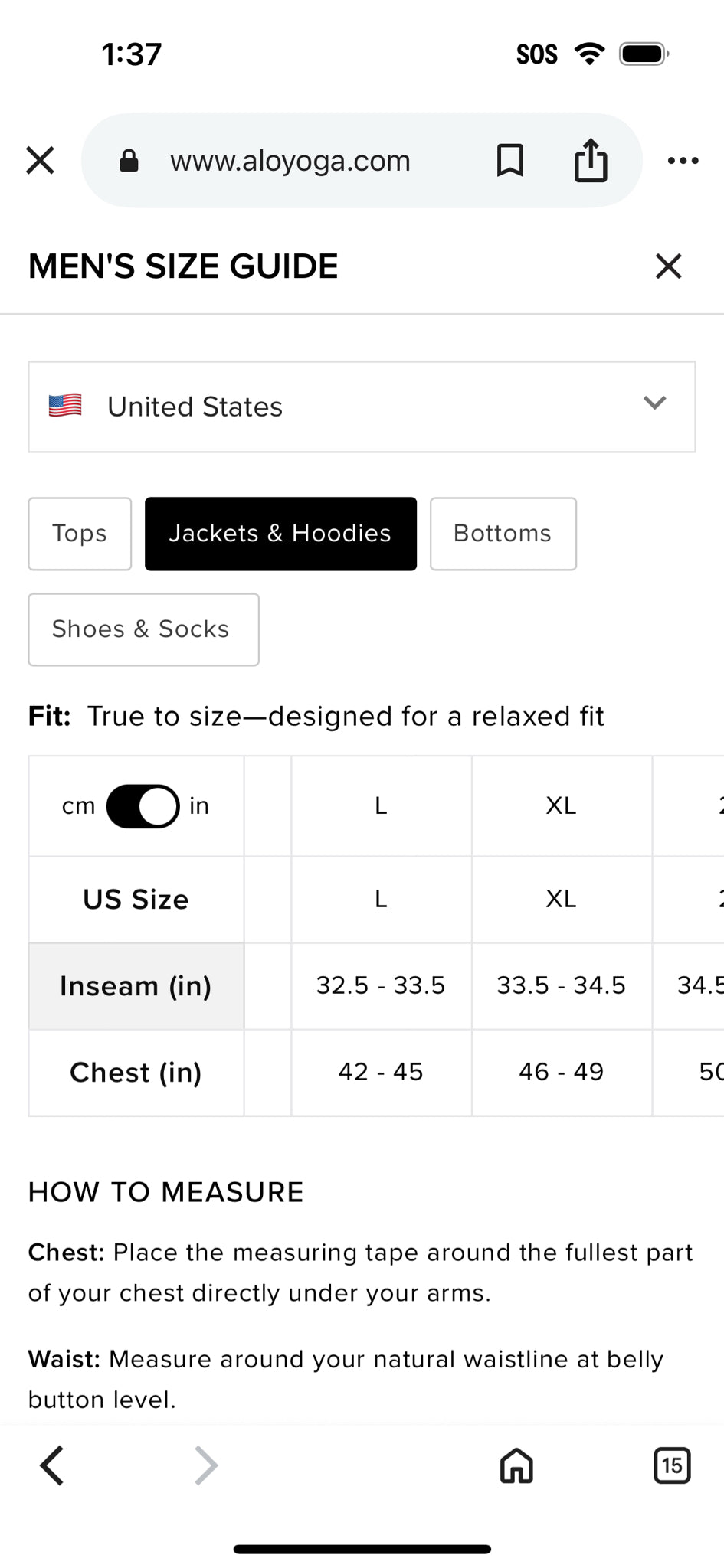
Task: Open the tabs overview showing 15 tabs
Action: click(672, 1465)
